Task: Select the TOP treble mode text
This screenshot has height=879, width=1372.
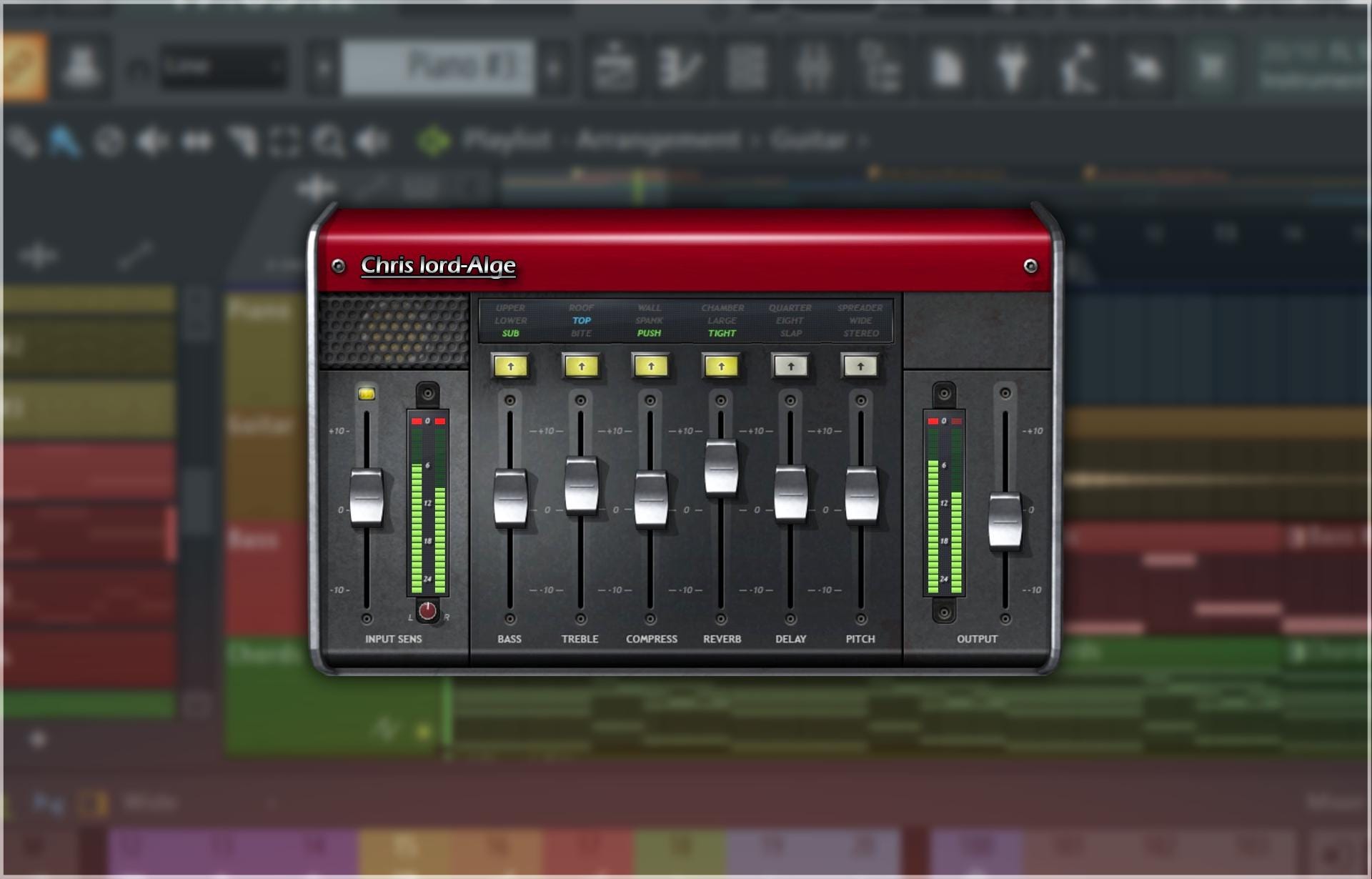Action: [x=581, y=320]
